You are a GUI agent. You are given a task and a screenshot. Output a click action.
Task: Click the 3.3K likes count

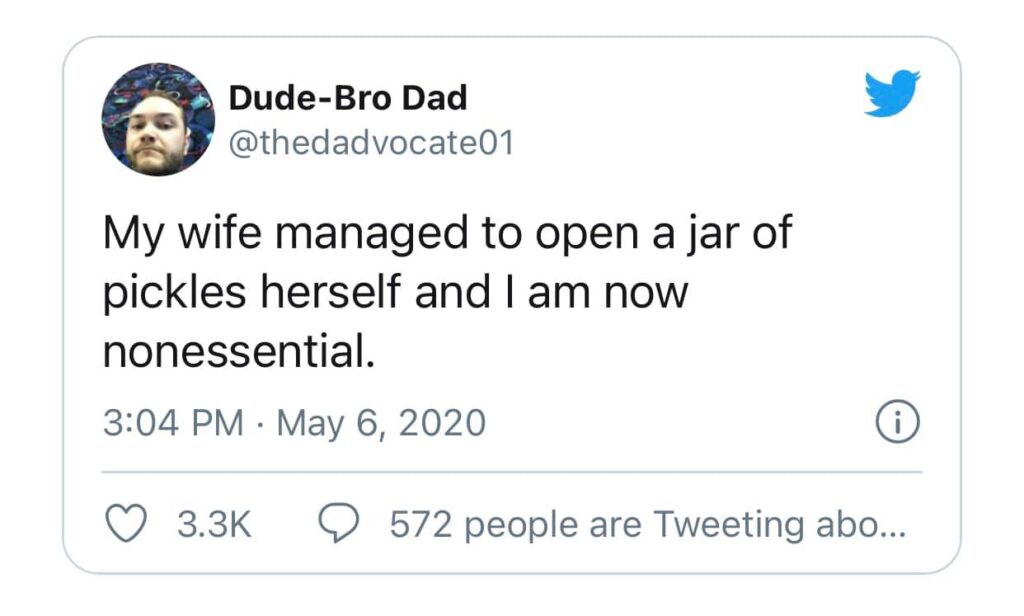point(213,524)
